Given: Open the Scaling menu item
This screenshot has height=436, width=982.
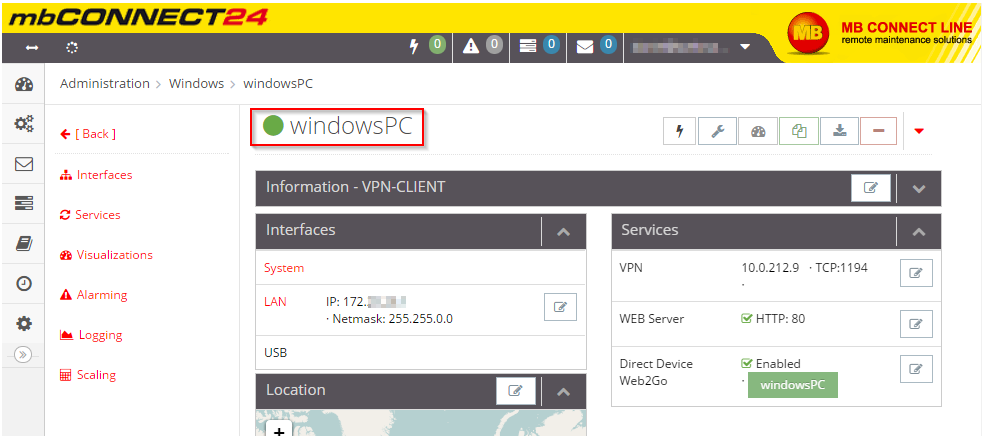Looking at the screenshot, I should pos(88,375).
